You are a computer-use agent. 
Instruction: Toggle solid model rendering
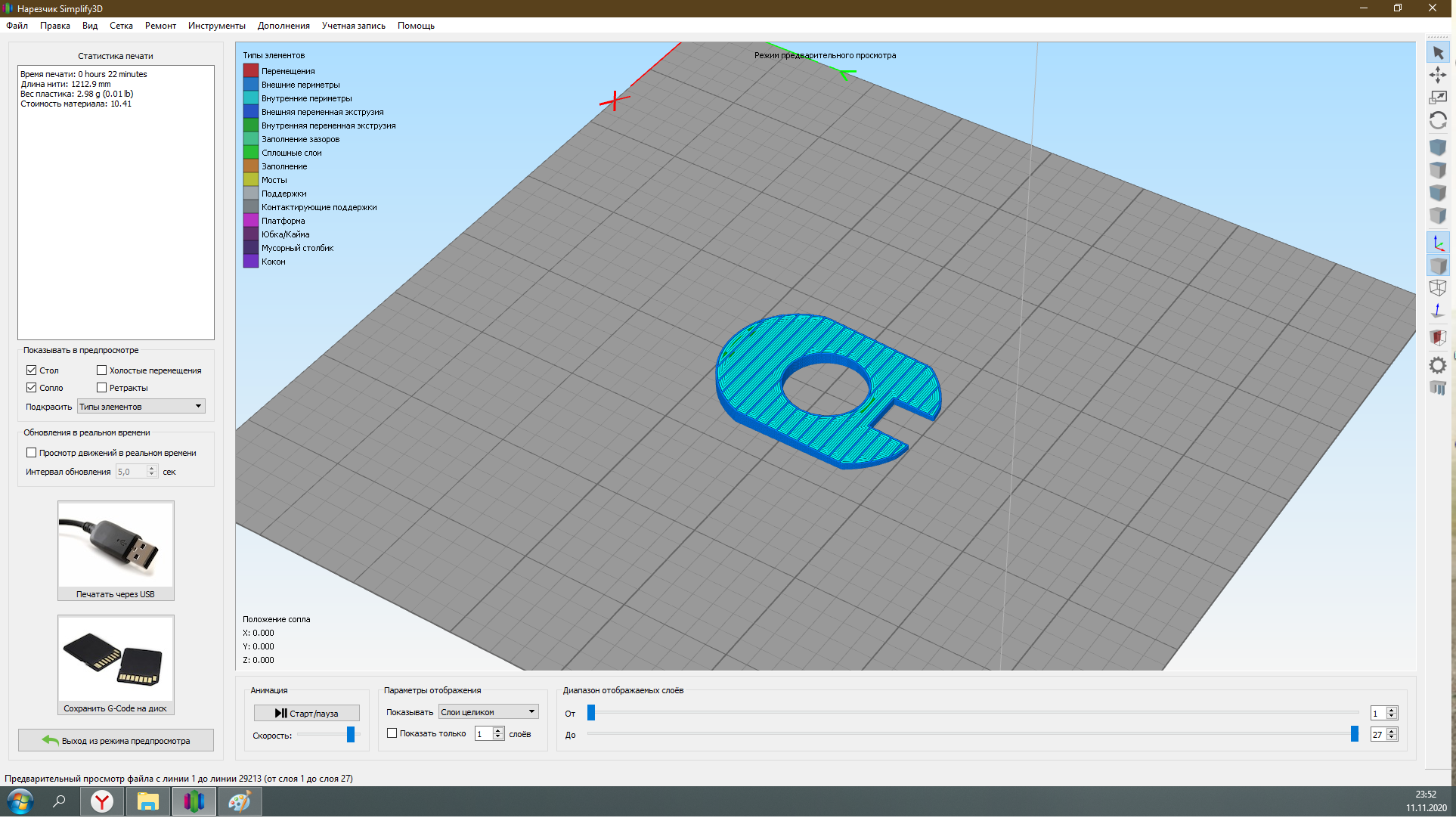tap(1438, 265)
